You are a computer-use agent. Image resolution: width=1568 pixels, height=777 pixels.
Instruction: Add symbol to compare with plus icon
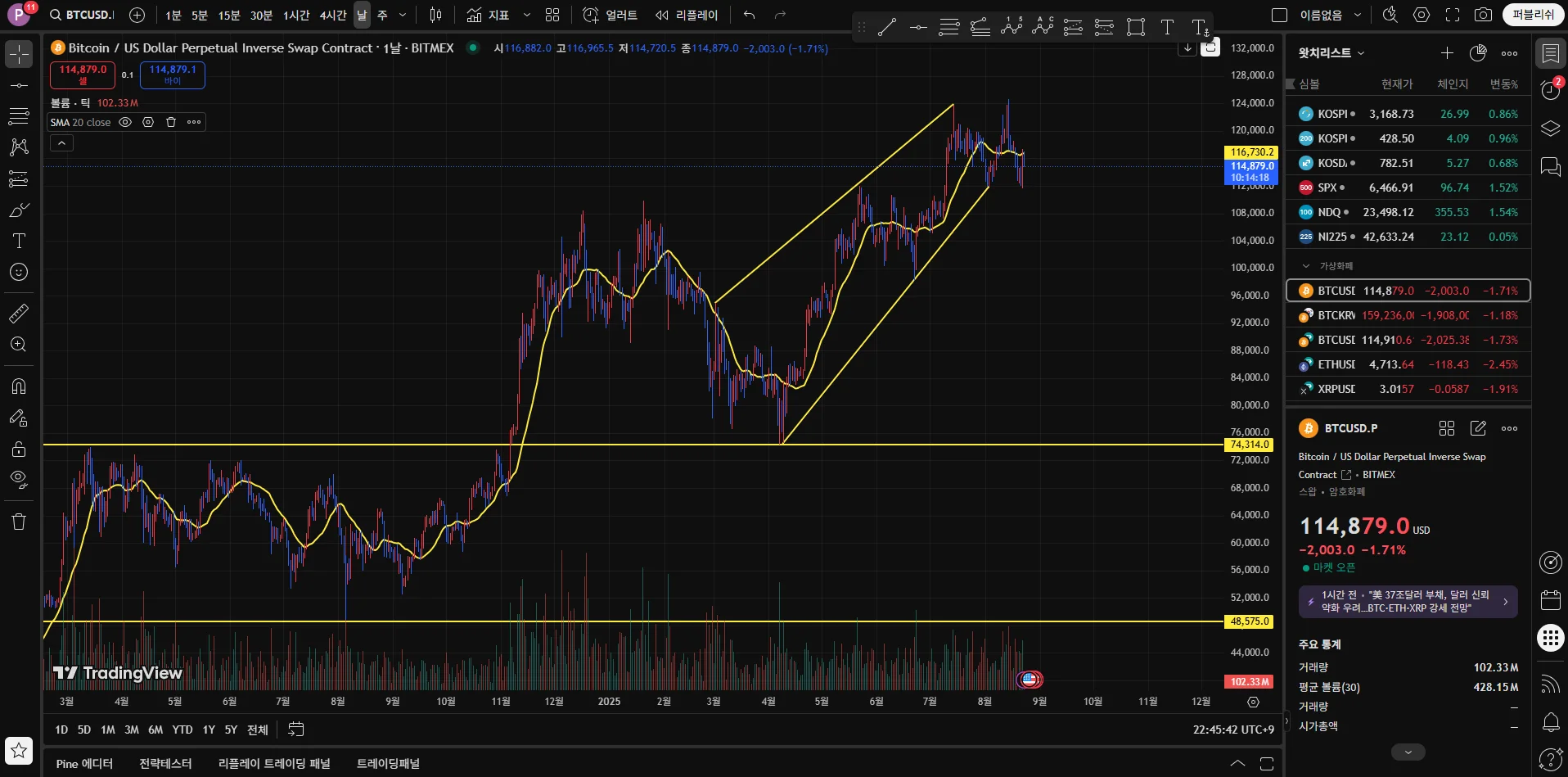137,15
